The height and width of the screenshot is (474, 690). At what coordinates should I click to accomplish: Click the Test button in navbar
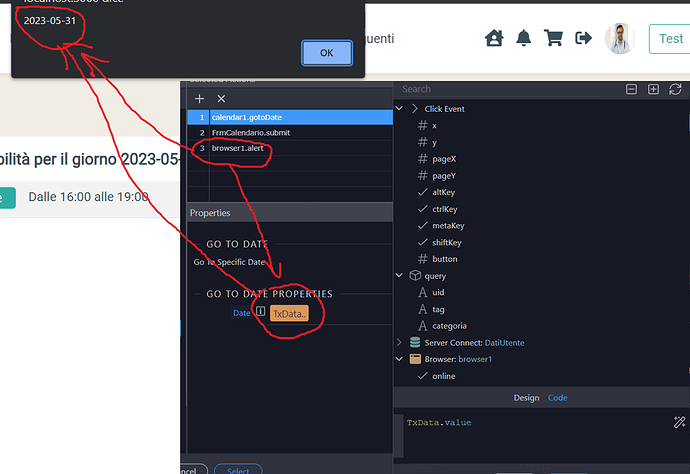(x=670, y=39)
